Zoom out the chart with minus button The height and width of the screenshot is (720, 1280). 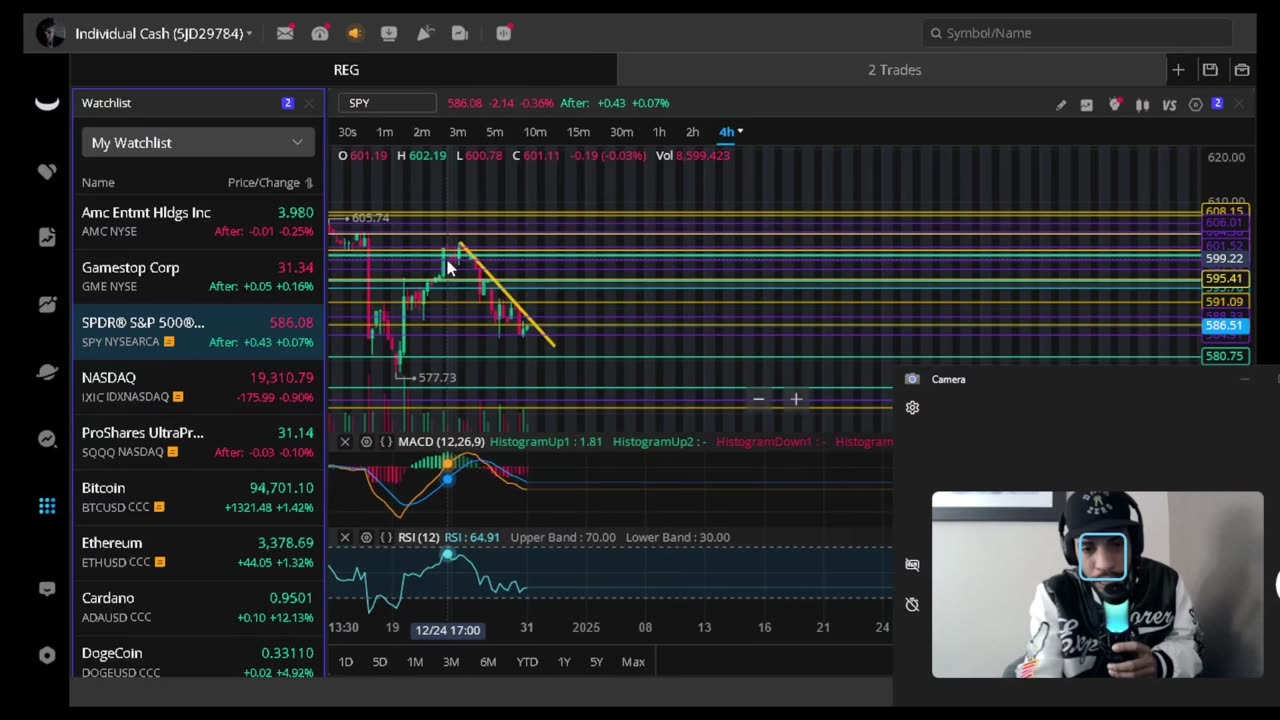click(758, 399)
